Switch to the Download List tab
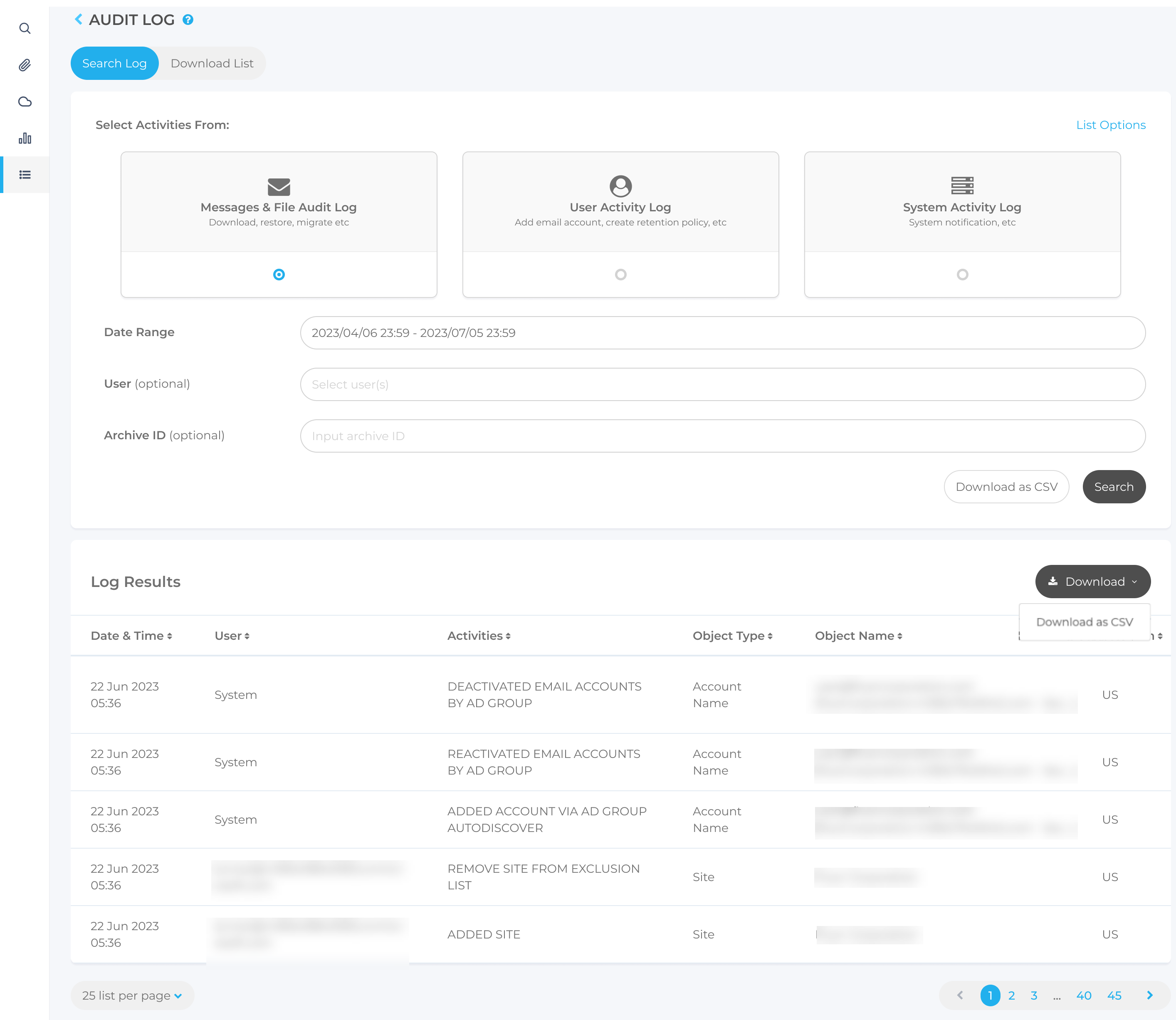 pyautogui.click(x=212, y=63)
